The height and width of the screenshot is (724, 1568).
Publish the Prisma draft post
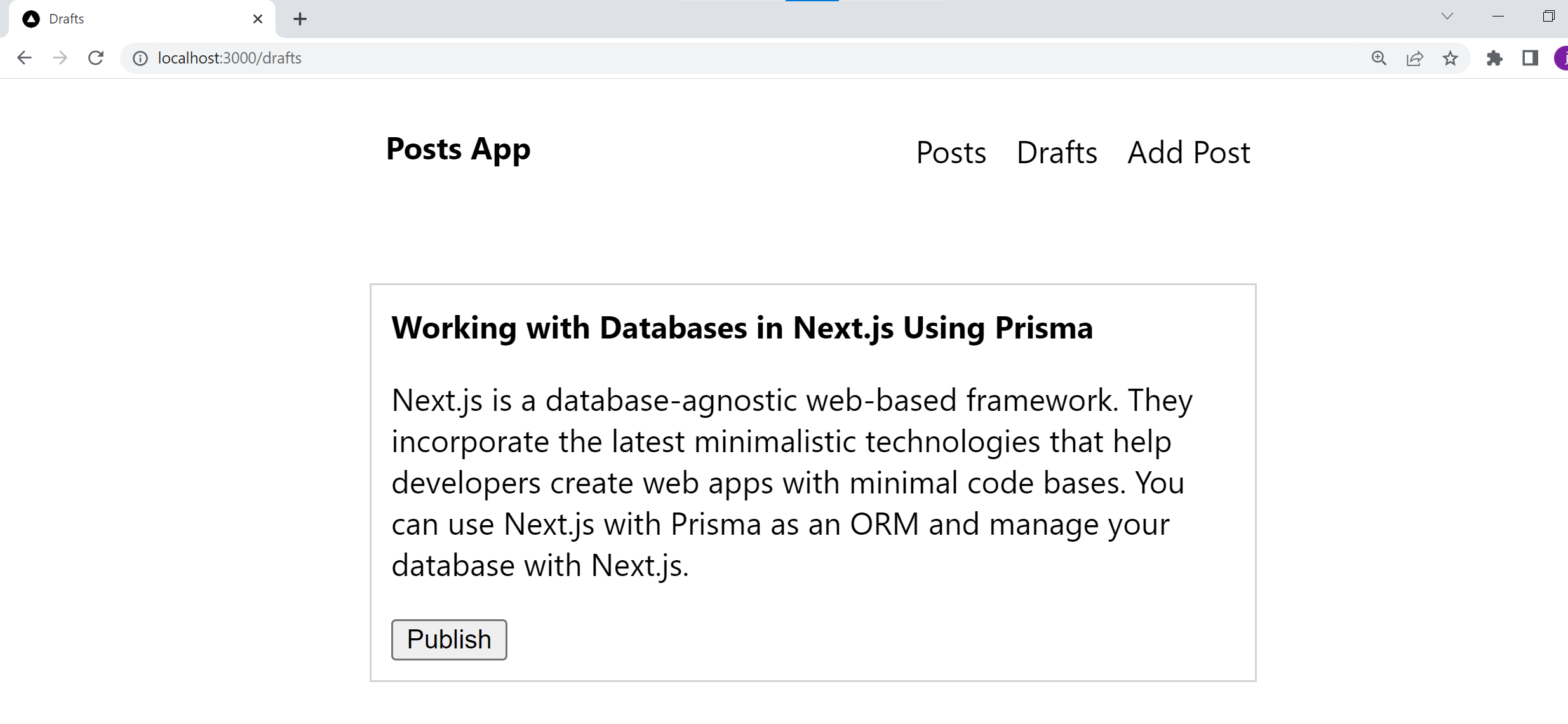tap(449, 640)
